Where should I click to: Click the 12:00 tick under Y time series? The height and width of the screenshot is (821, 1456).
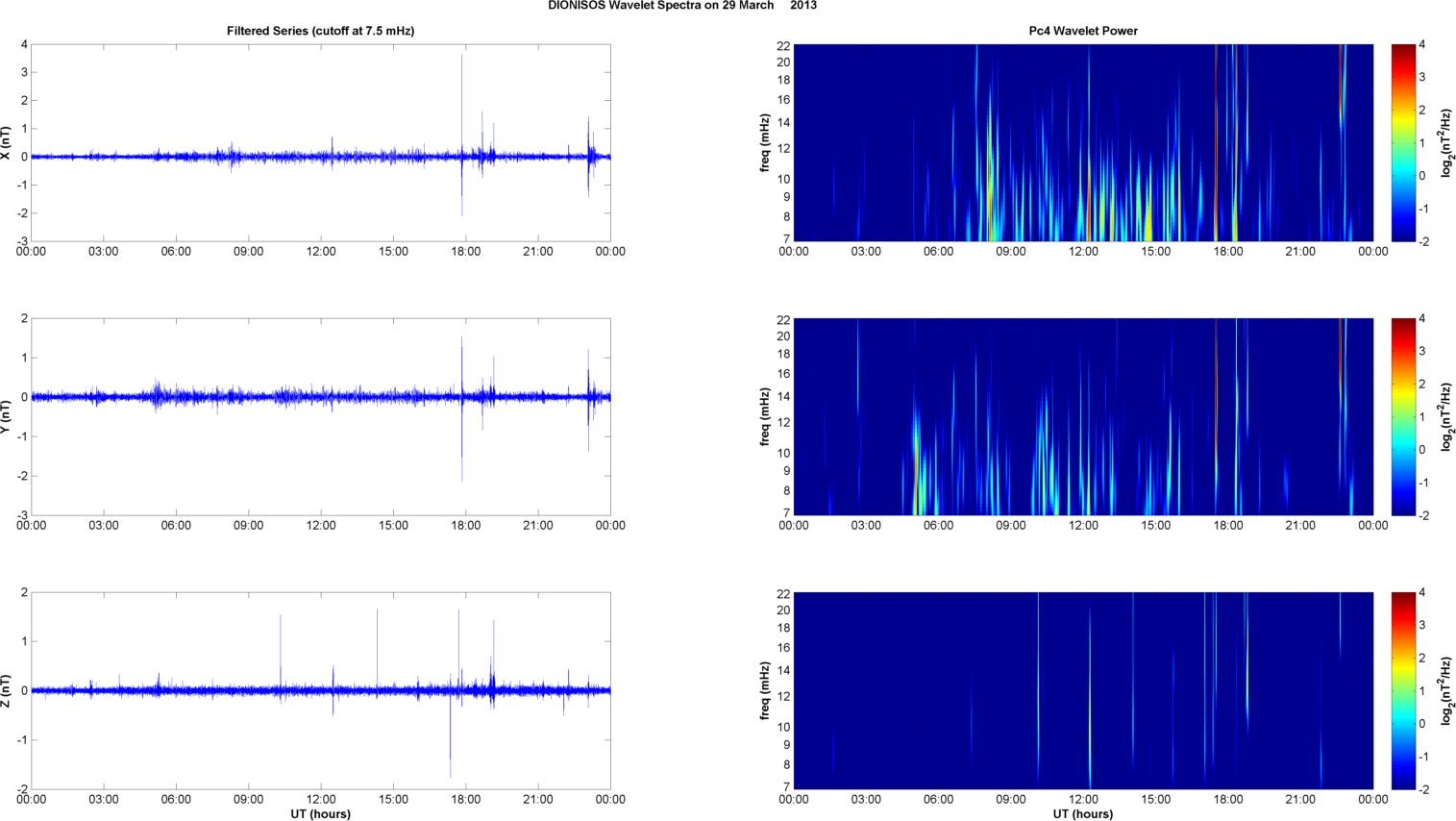click(x=321, y=525)
